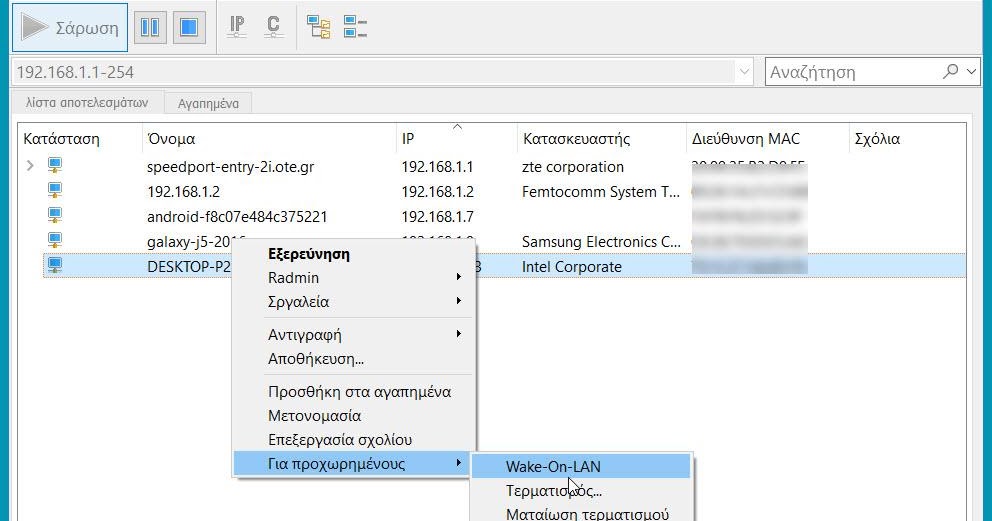Open the Αντιγραφή submenu
This screenshot has height=521, width=992.
(354, 334)
